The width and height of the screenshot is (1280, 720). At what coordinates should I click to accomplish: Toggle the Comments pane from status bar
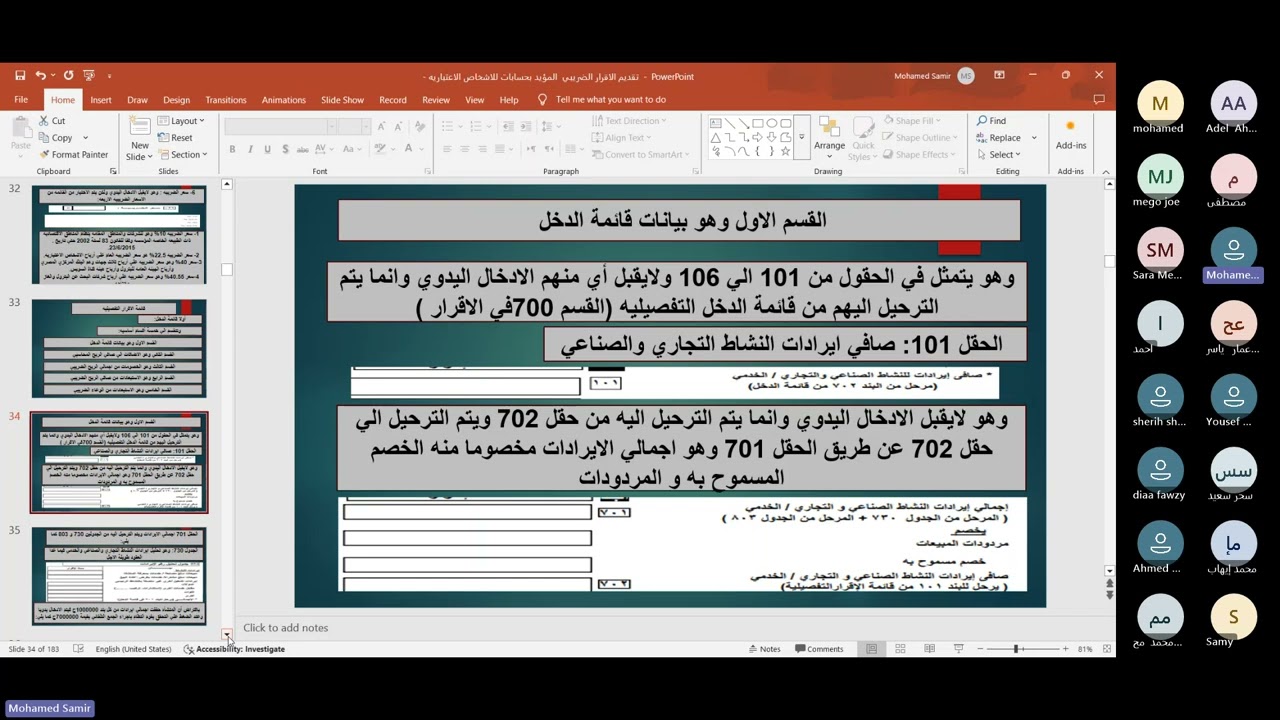point(819,649)
